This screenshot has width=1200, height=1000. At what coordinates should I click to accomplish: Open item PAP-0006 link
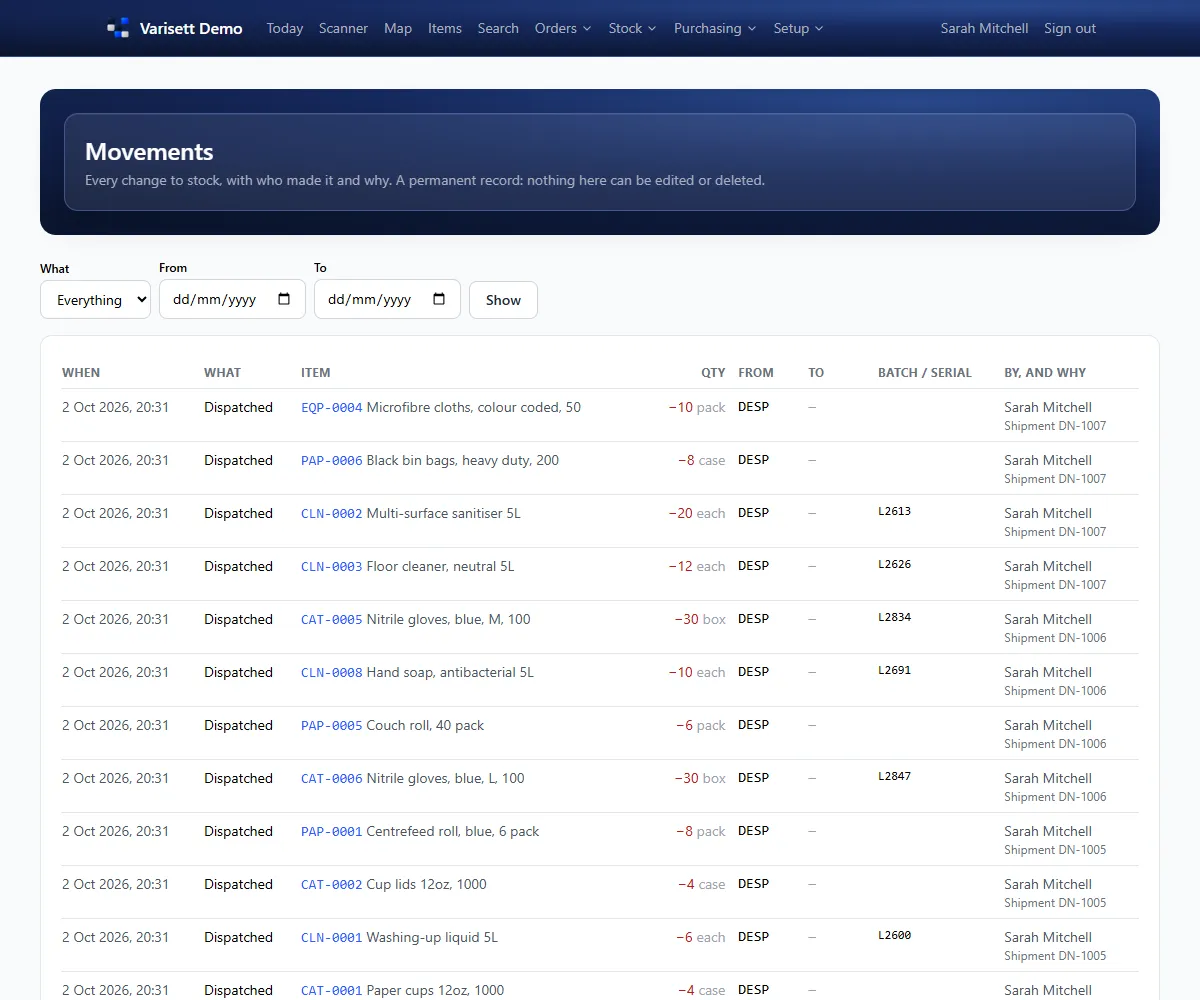coord(332,460)
